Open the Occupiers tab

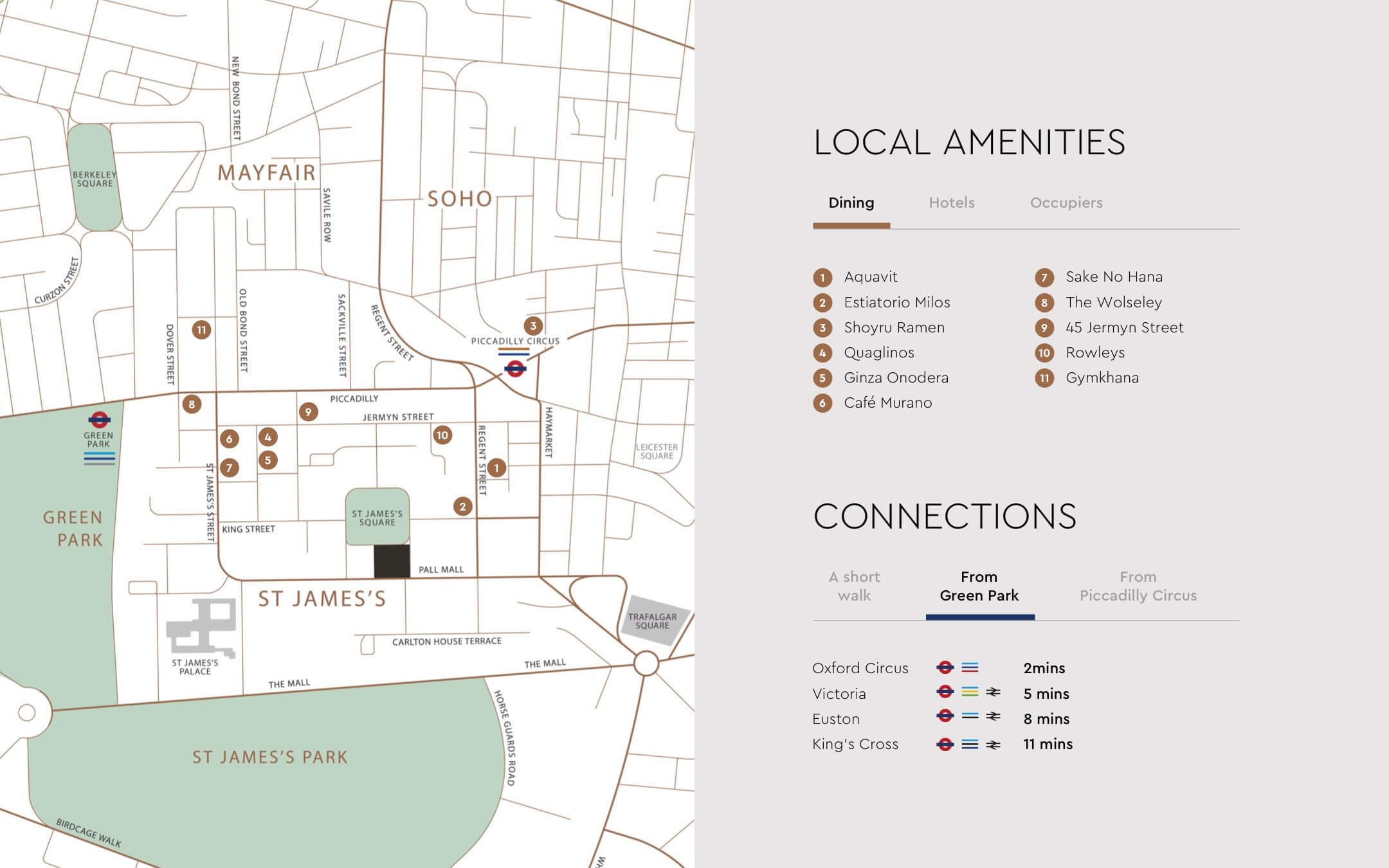pos(1066,203)
